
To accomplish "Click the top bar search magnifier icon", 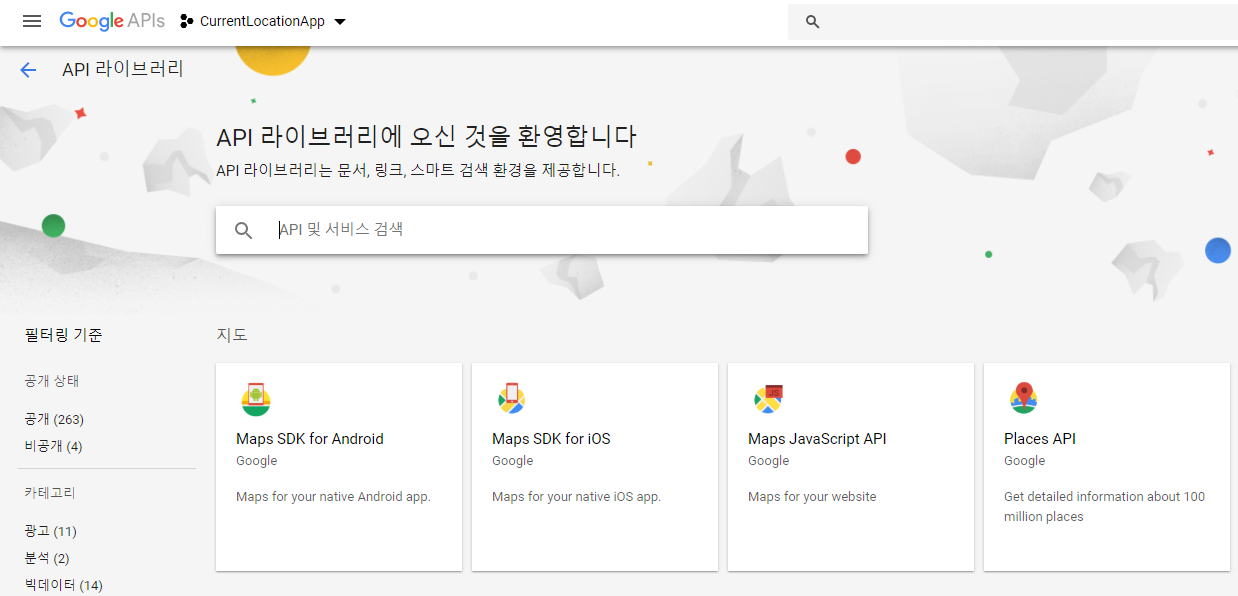I will (x=812, y=21).
